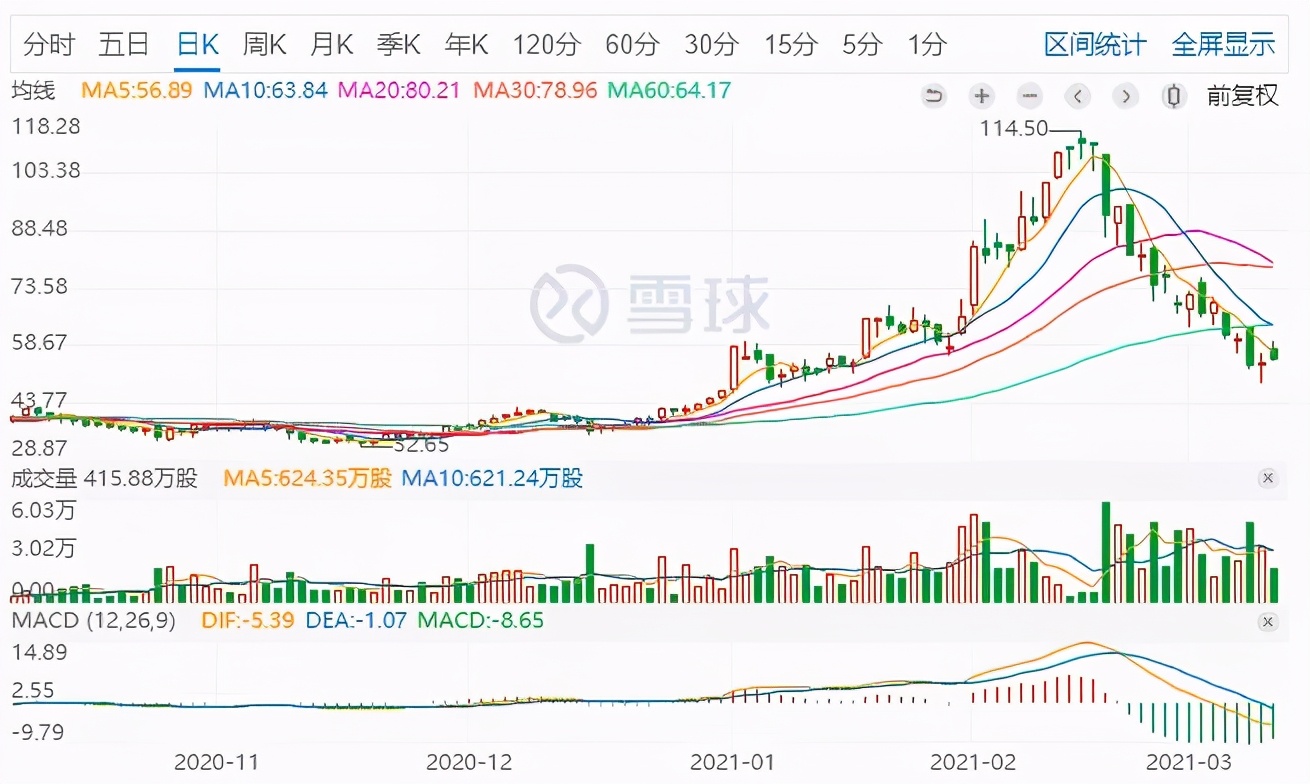Close the MACD indicator panel

(1268, 621)
